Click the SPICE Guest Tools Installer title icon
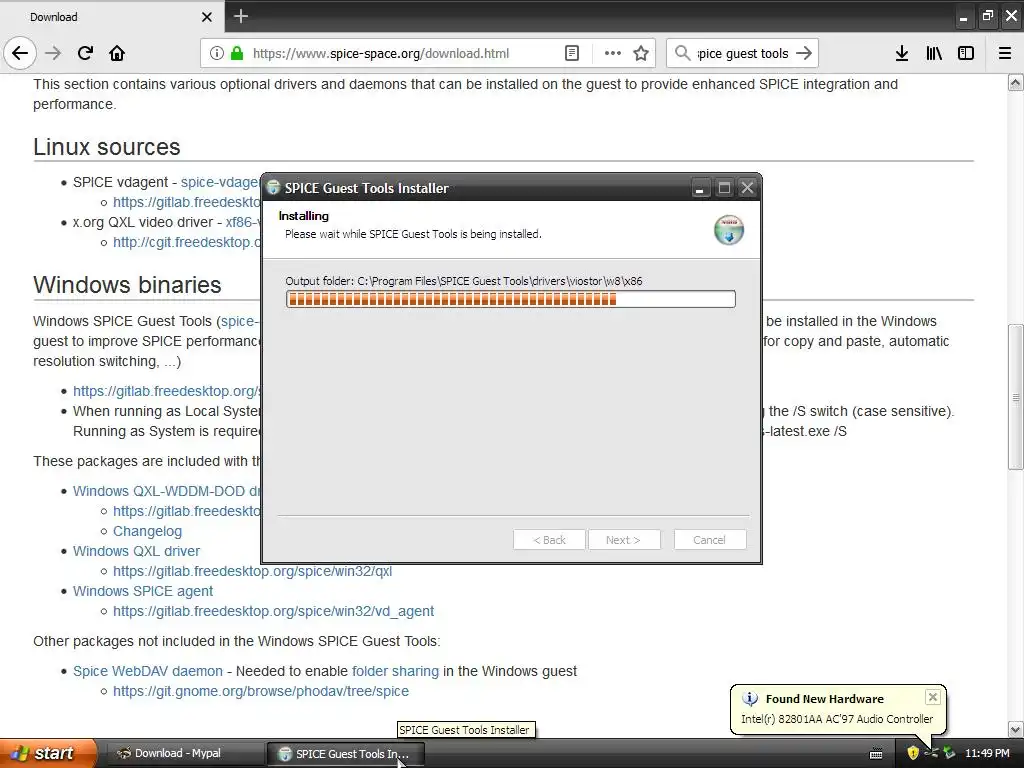The width and height of the screenshot is (1024, 768). pos(274,188)
